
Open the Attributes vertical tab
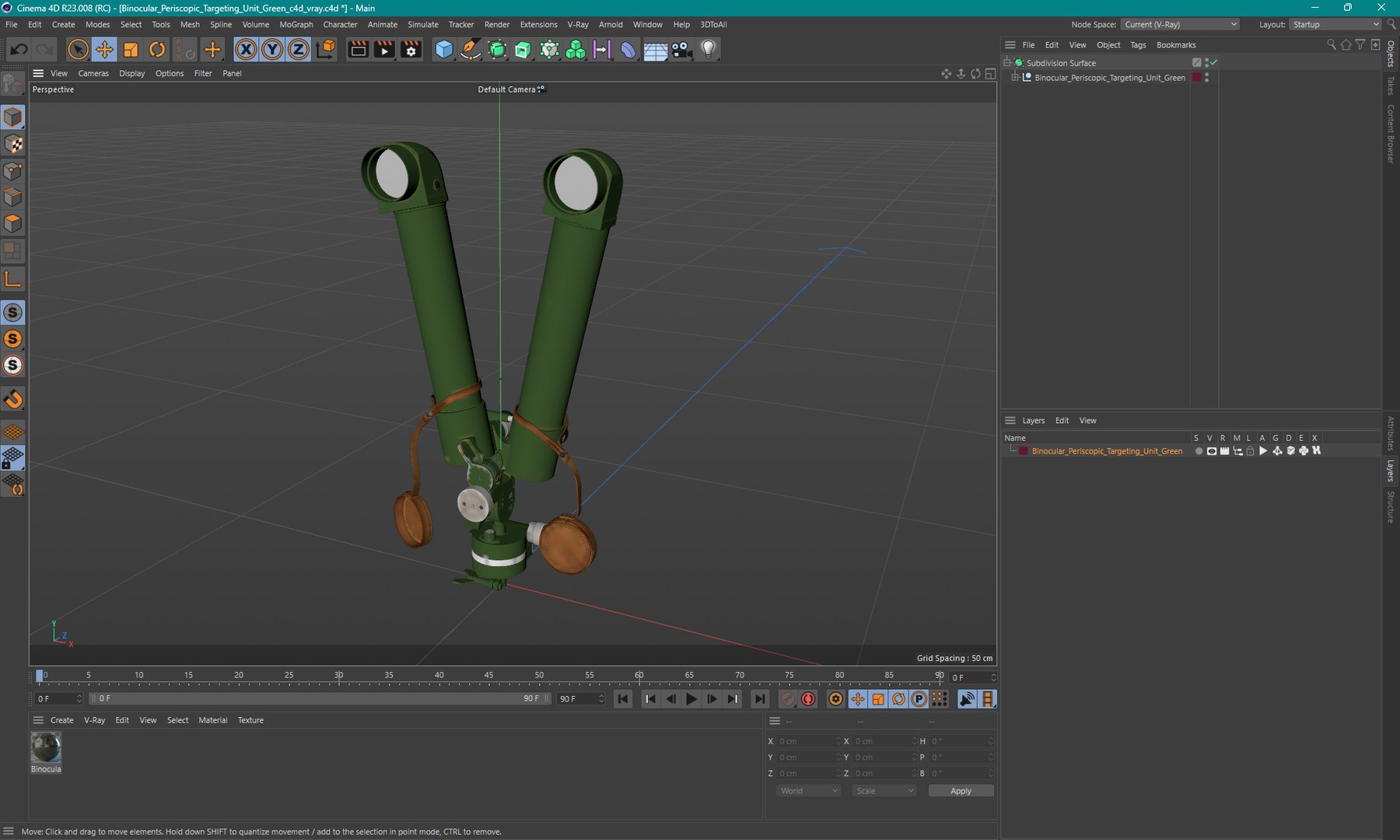point(1391,433)
